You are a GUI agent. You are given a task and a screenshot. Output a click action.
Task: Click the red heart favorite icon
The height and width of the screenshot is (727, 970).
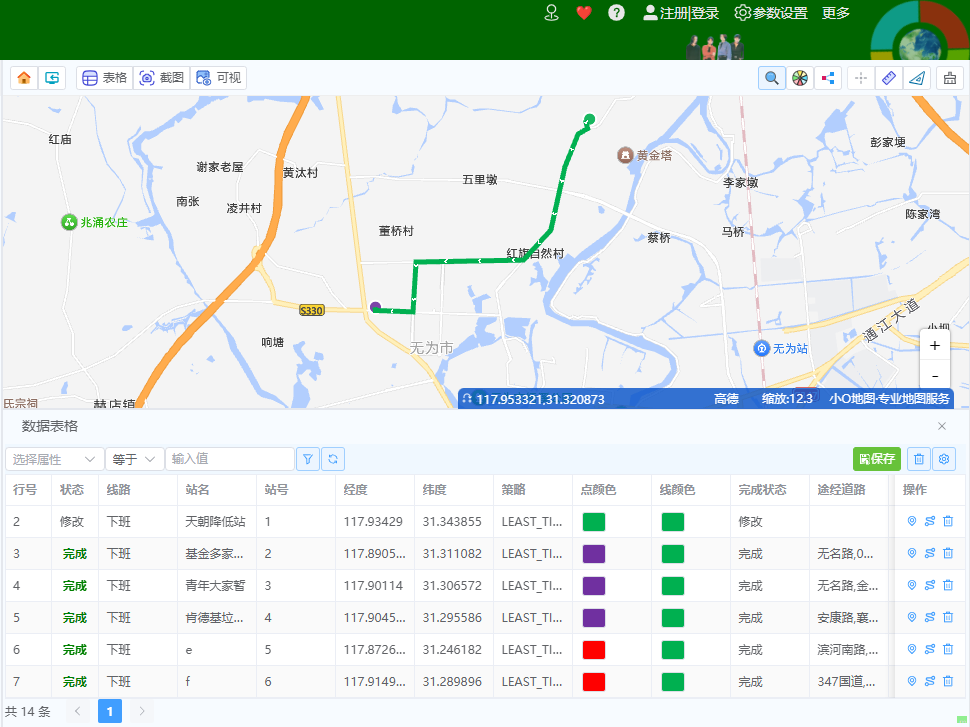click(x=583, y=12)
